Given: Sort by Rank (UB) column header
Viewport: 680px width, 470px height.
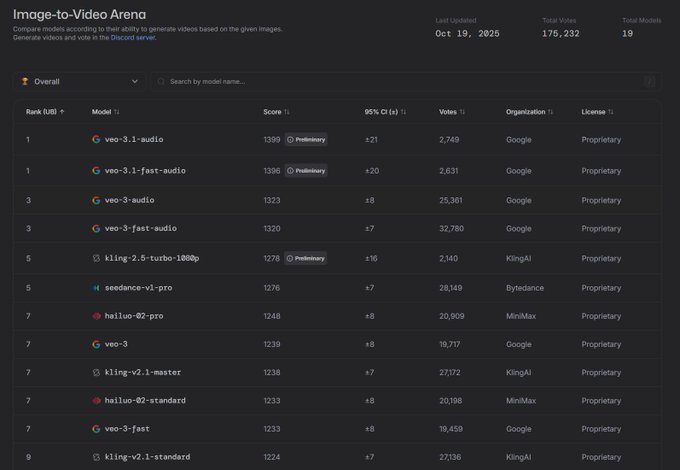Looking at the screenshot, I should (45, 112).
